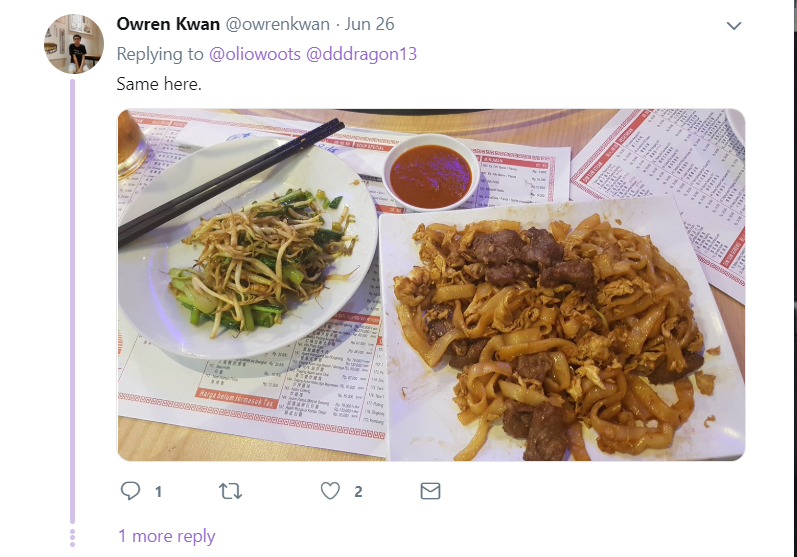This screenshot has width=797, height=557.
Task: Click the three dots below thread line
Action: 72,538
